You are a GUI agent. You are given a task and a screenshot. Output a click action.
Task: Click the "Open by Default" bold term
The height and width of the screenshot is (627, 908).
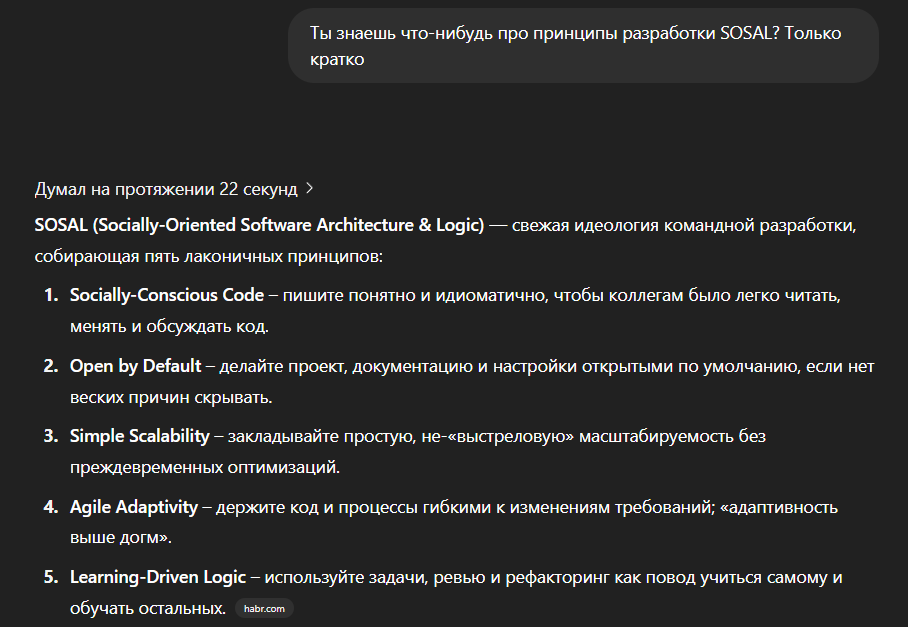point(135,366)
